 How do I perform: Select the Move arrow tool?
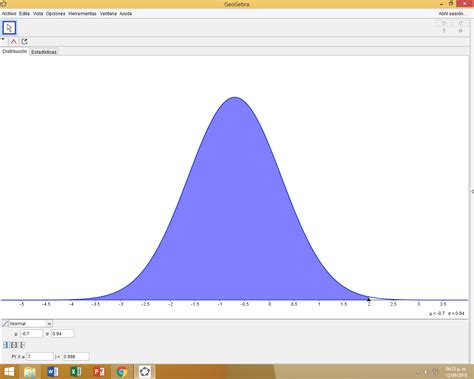pos(9,28)
